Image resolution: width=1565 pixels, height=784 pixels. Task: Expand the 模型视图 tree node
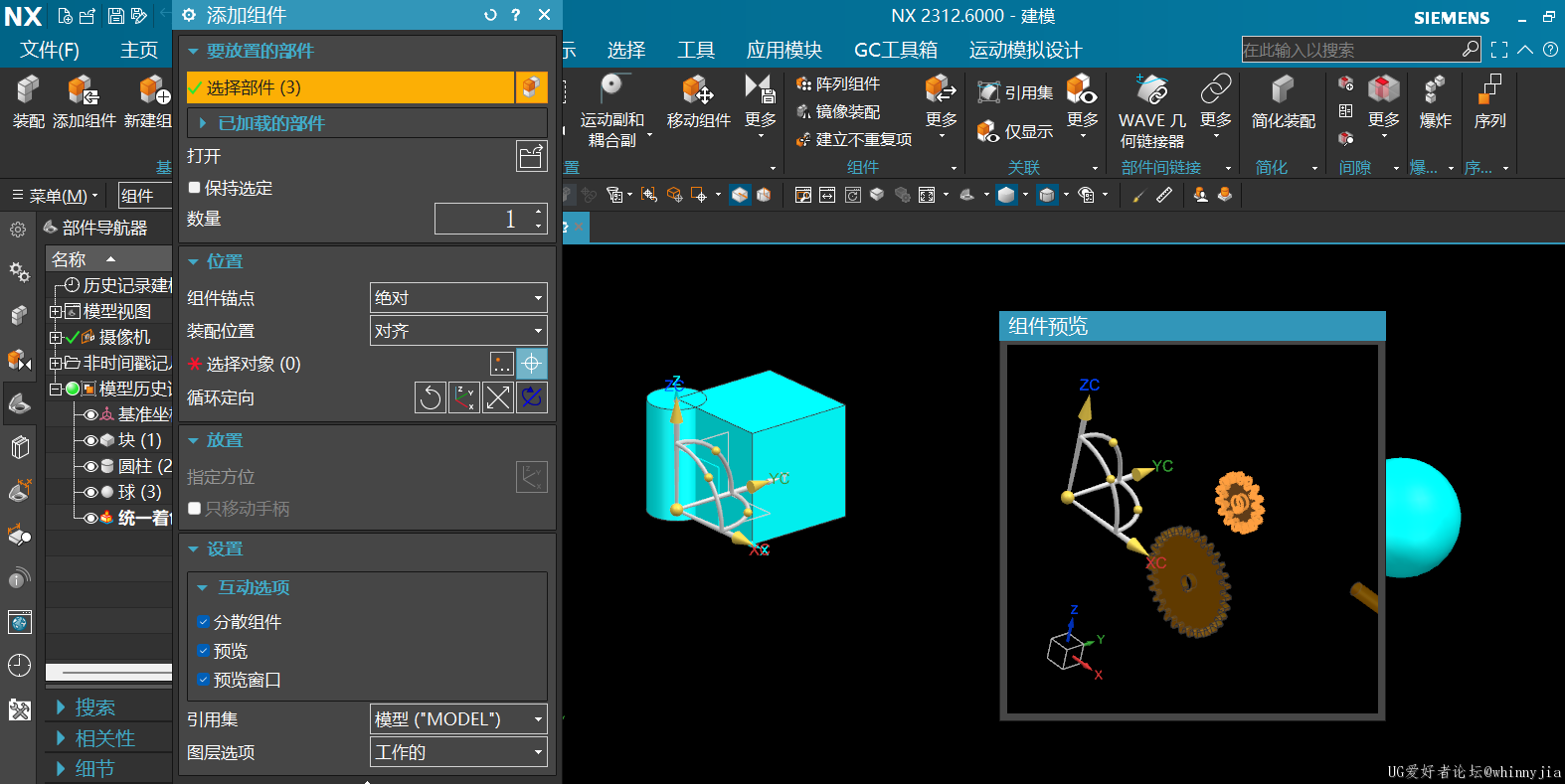[56, 311]
